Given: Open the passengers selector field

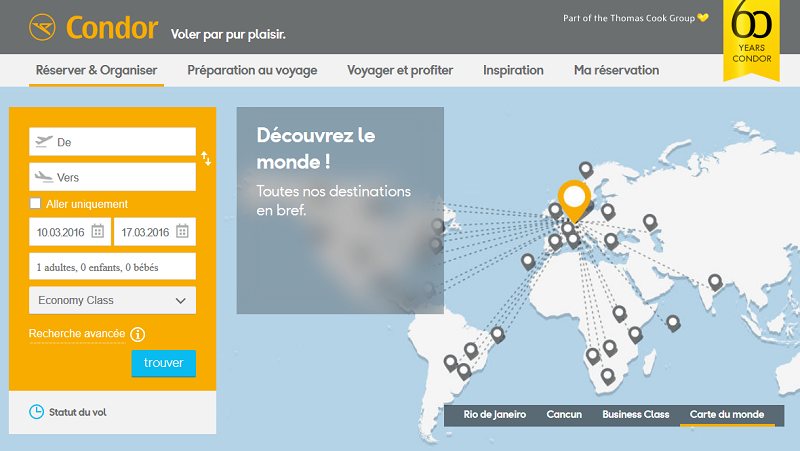Looking at the screenshot, I should [x=112, y=266].
